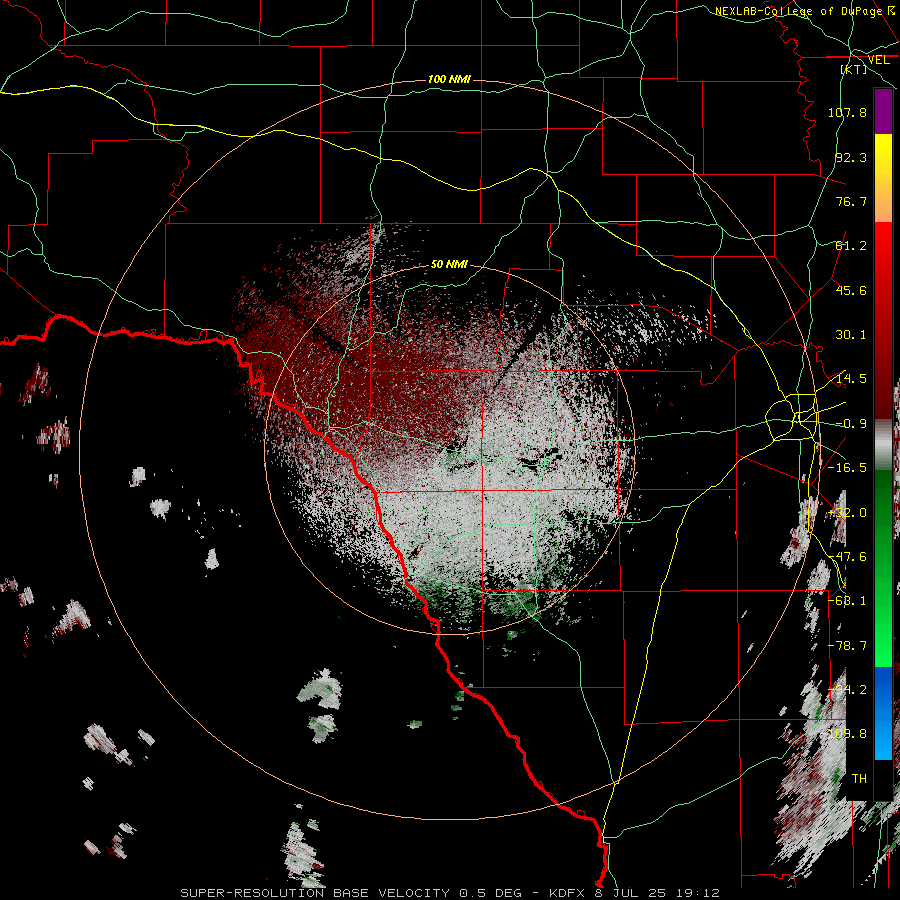Select the -78.7 legend value
Viewport: 900px width, 900px height.
tap(847, 646)
